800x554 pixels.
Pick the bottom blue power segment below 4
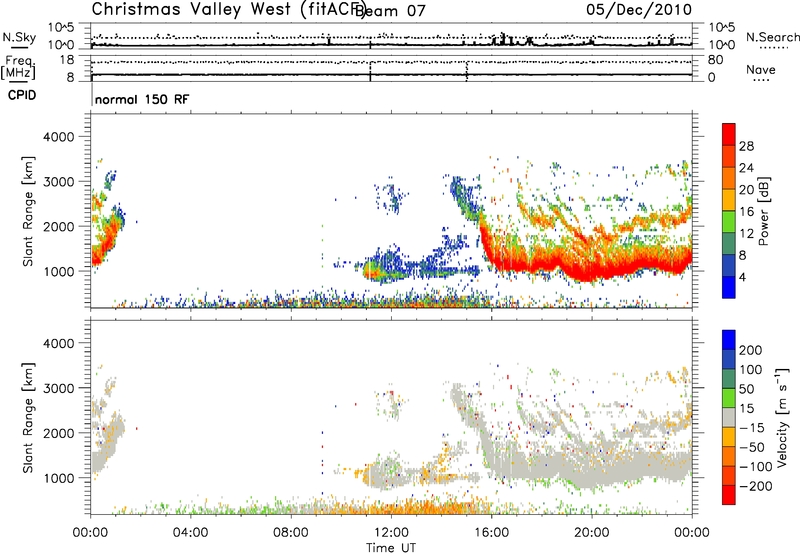click(x=729, y=288)
